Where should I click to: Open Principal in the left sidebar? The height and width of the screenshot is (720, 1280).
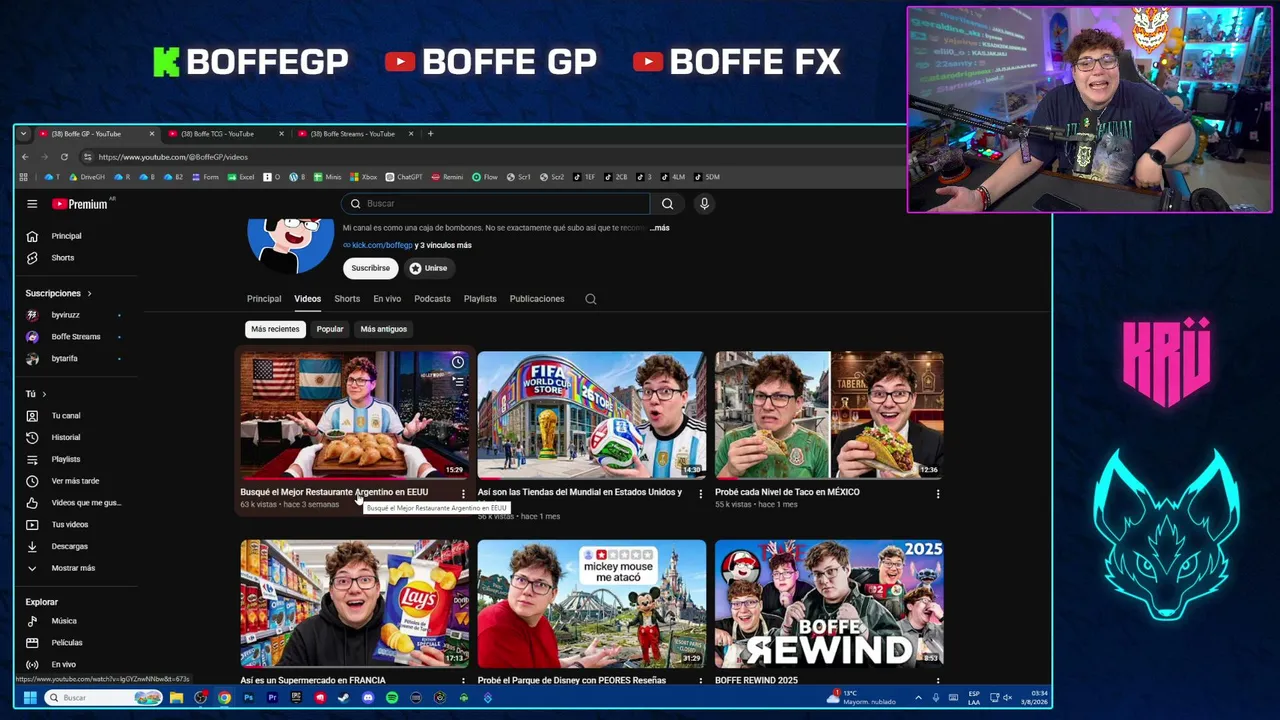(x=66, y=236)
